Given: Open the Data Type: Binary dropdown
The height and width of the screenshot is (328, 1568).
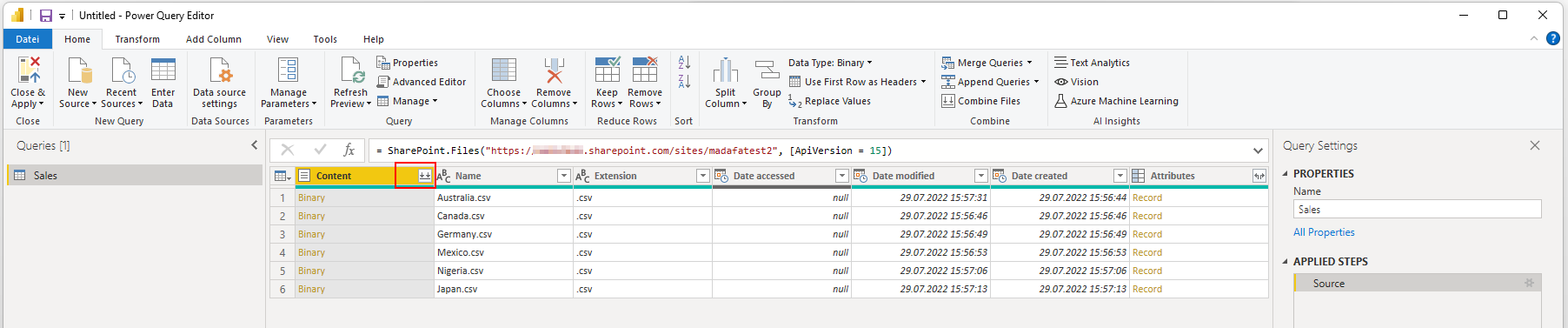Looking at the screenshot, I should (830, 63).
